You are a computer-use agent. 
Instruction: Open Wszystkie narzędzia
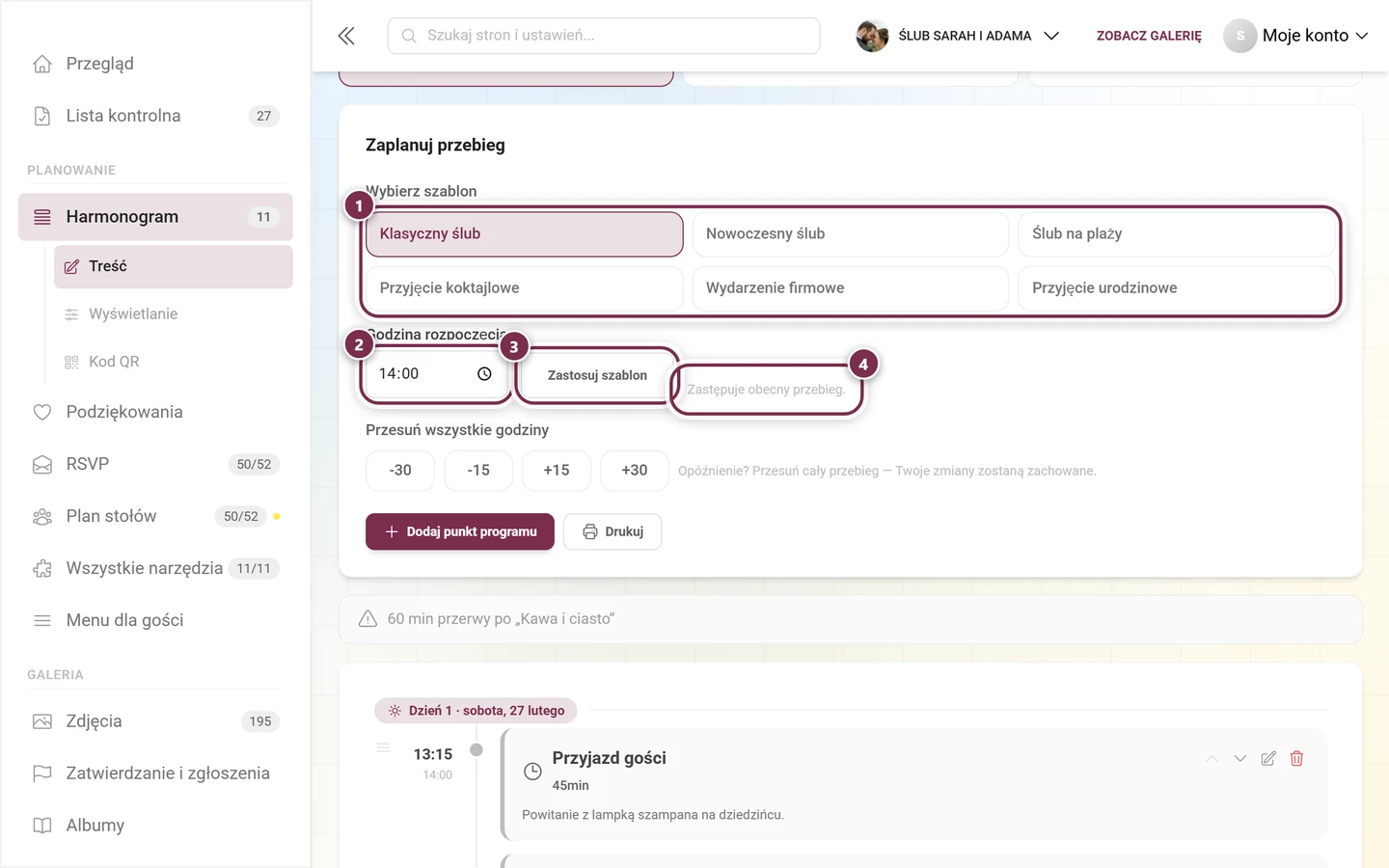155,568
